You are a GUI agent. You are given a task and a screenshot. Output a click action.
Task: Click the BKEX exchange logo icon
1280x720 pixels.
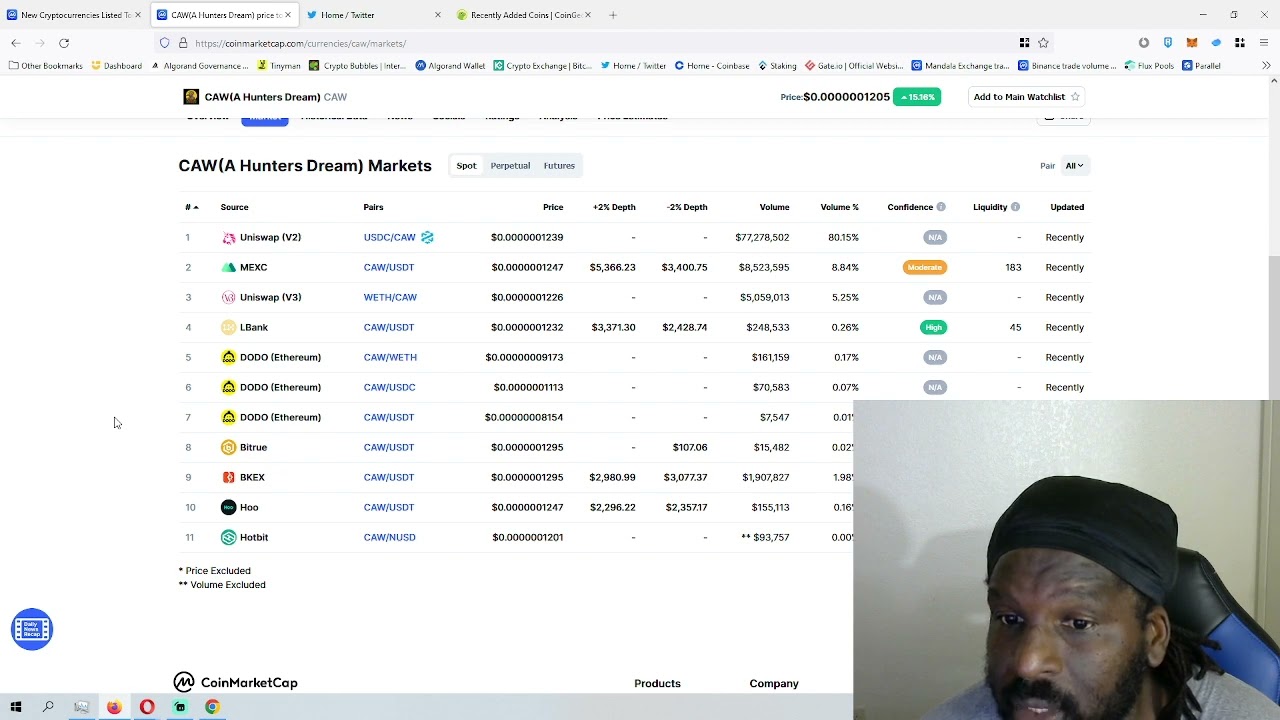pos(228,477)
